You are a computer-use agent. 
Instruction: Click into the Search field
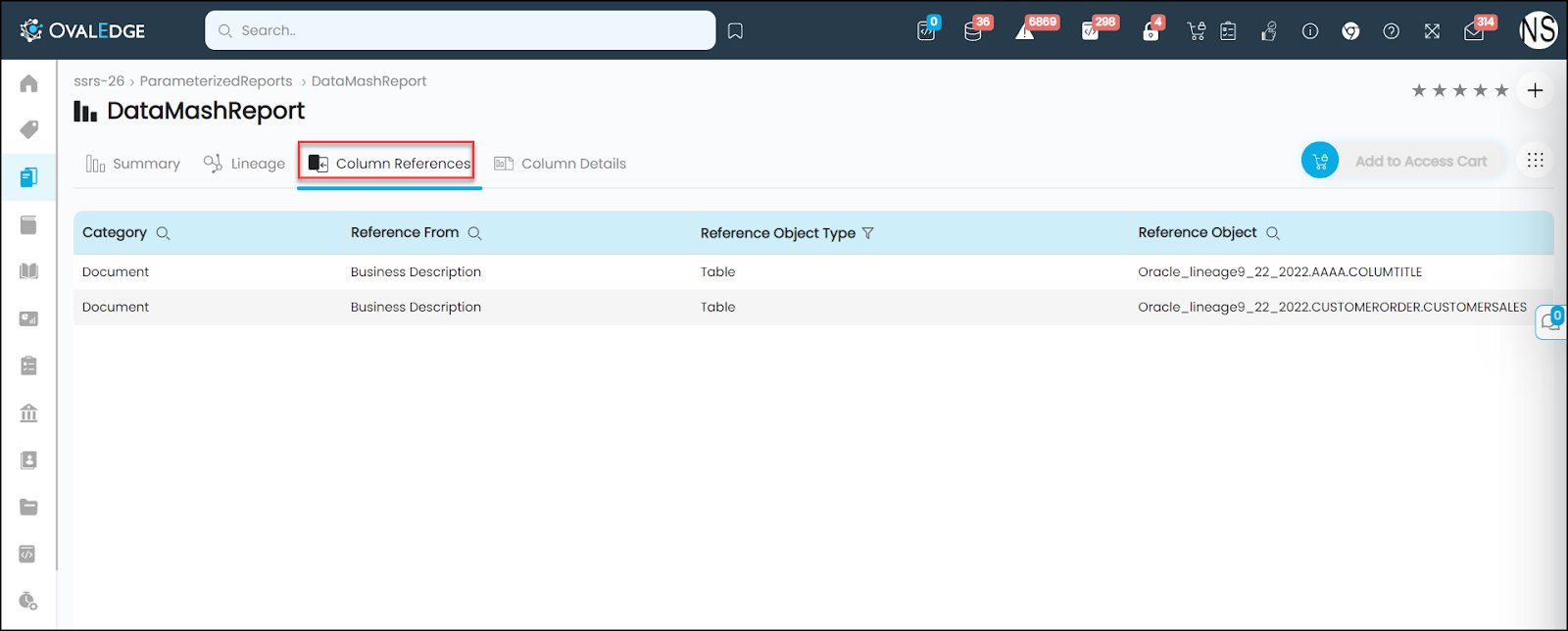pyautogui.click(x=460, y=30)
